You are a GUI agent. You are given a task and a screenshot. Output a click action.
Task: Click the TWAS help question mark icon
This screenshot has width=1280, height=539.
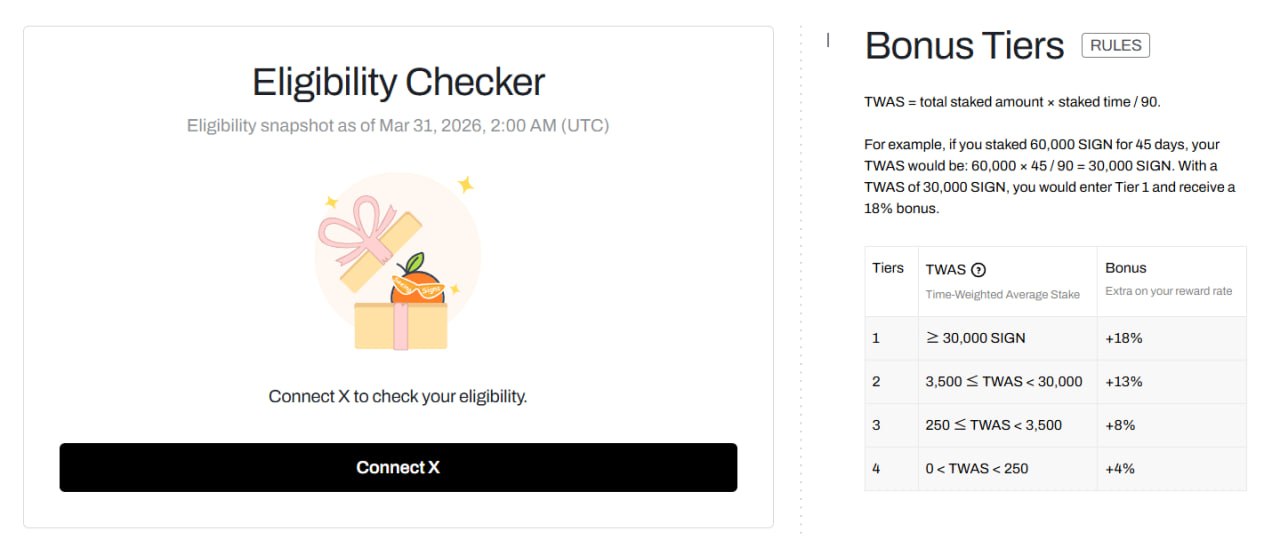978,269
